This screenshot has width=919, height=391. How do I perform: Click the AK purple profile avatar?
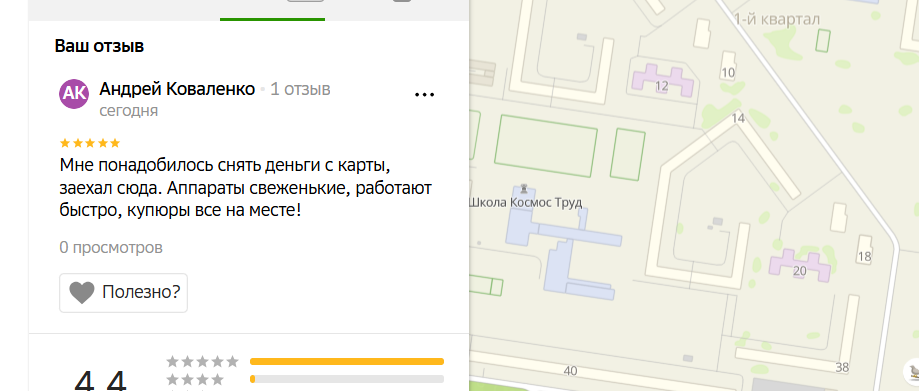point(74,94)
